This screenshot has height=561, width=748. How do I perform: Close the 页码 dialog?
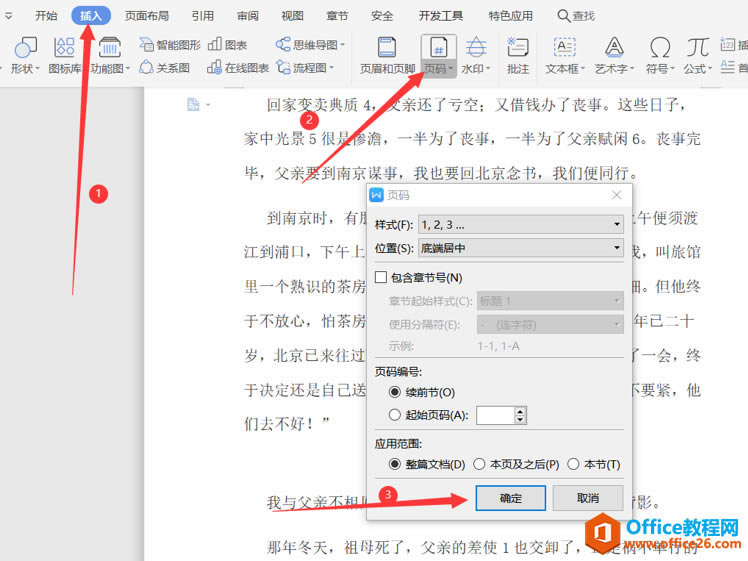pos(616,195)
